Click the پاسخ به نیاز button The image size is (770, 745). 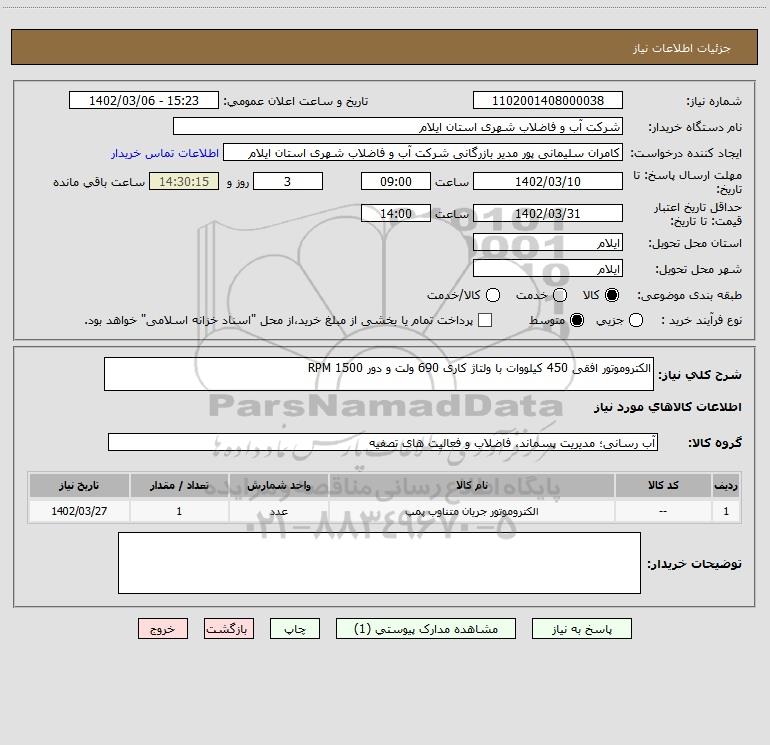[582, 629]
